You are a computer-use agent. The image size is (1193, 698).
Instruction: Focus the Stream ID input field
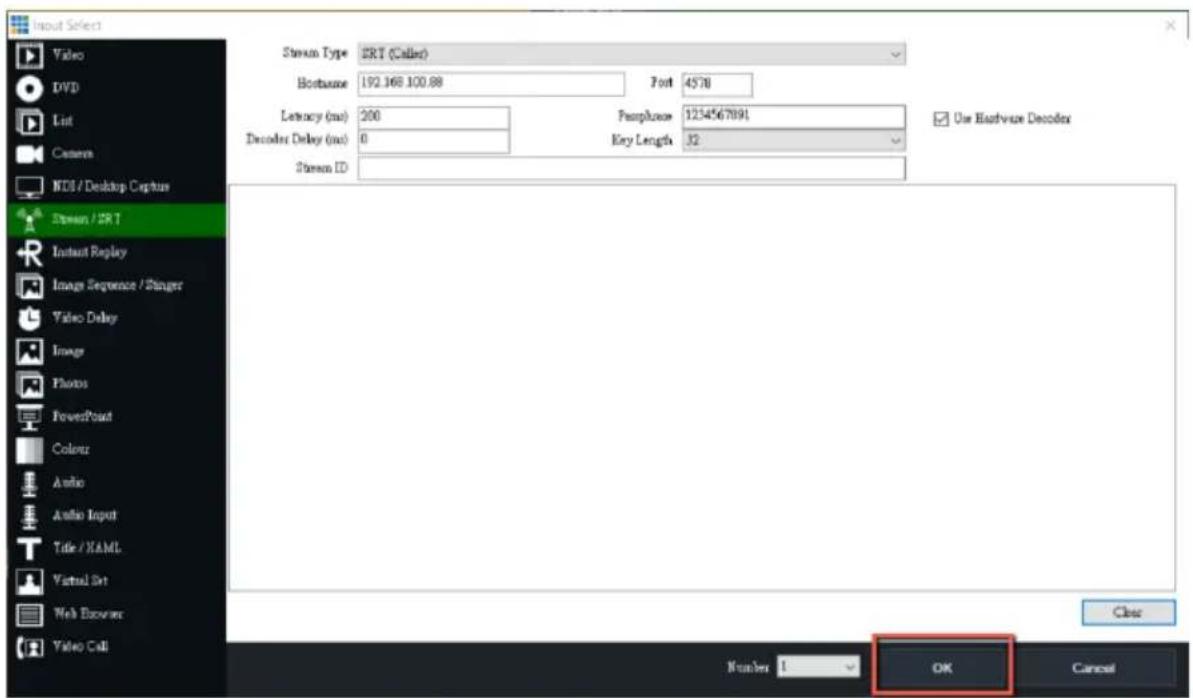pyautogui.click(x=631, y=168)
